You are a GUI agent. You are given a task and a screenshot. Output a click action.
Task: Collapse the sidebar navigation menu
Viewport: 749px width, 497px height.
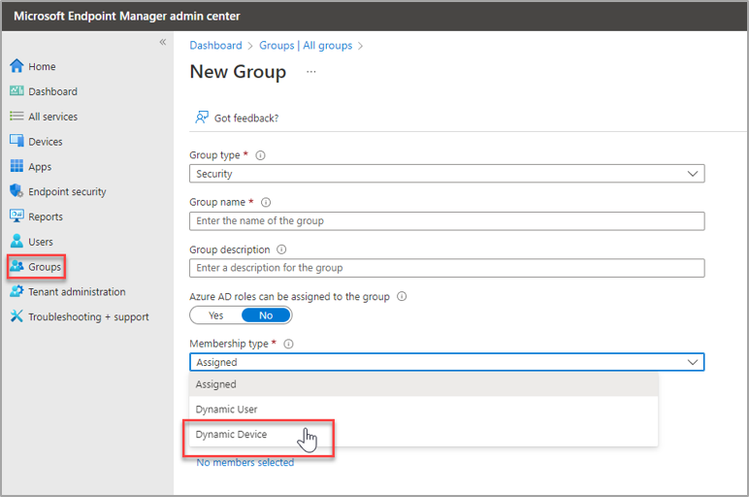[x=163, y=42]
